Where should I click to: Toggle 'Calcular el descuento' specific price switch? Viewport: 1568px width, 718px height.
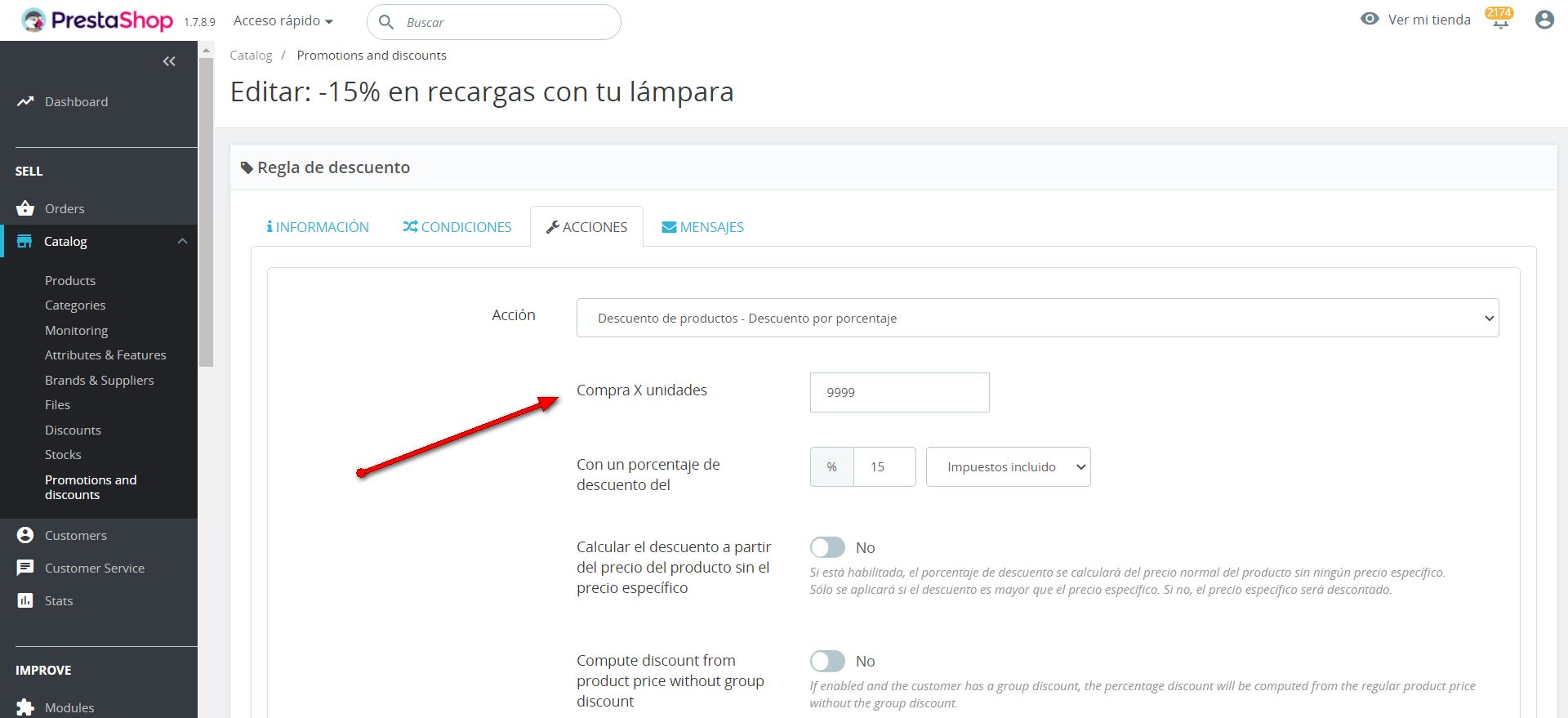point(827,547)
